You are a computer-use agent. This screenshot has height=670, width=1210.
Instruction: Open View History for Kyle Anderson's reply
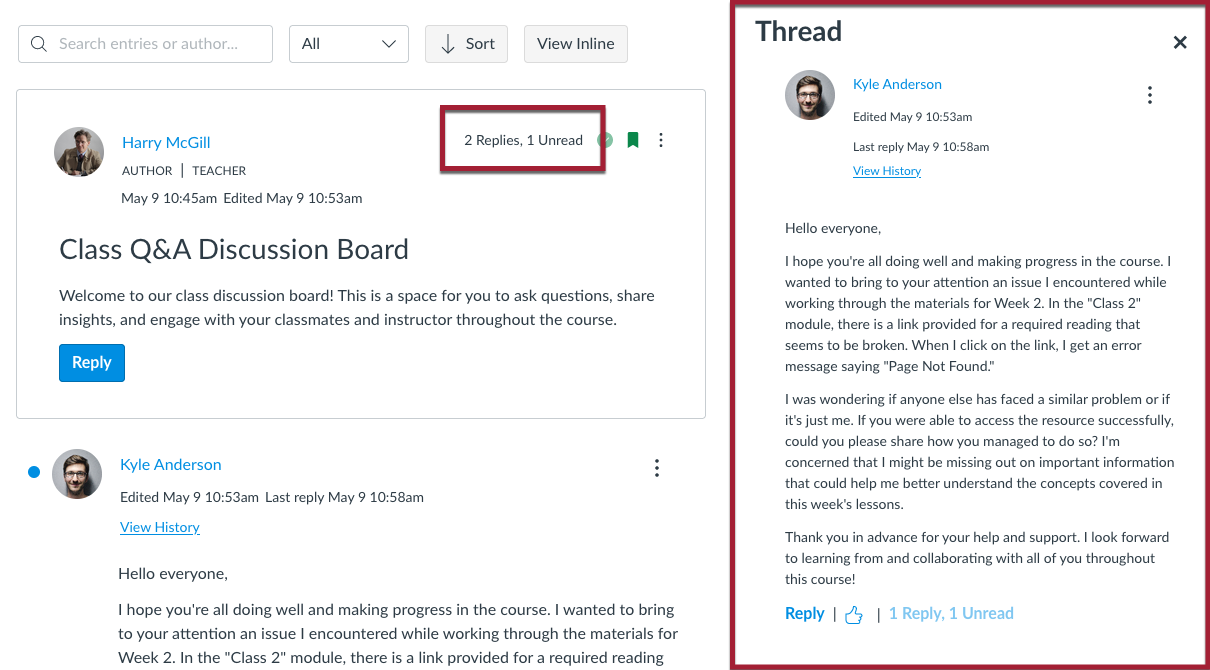pyautogui.click(x=159, y=527)
